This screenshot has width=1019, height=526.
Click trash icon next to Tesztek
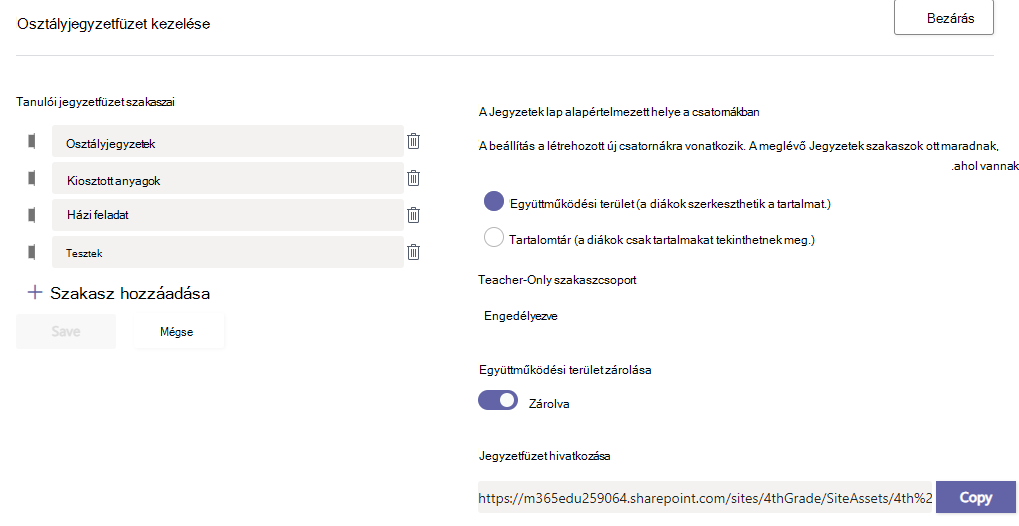tap(413, 252)
